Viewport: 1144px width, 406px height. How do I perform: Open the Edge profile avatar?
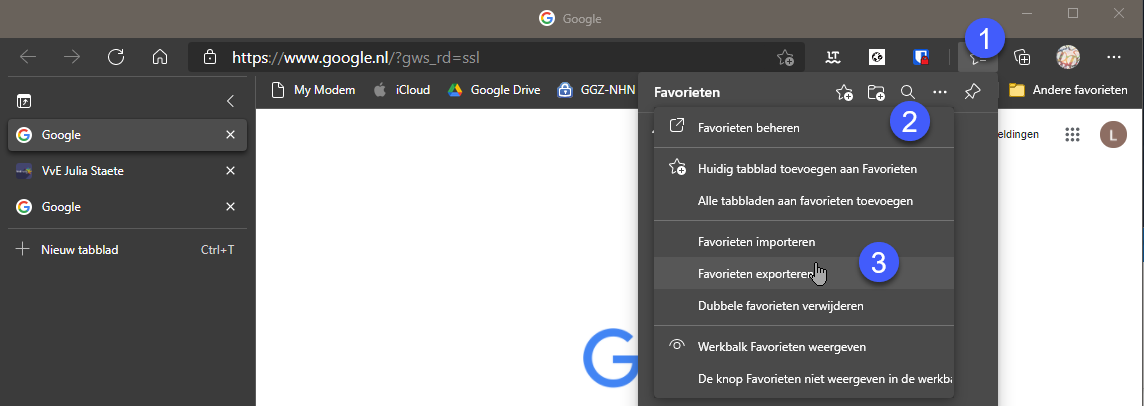pos(1068,57)
